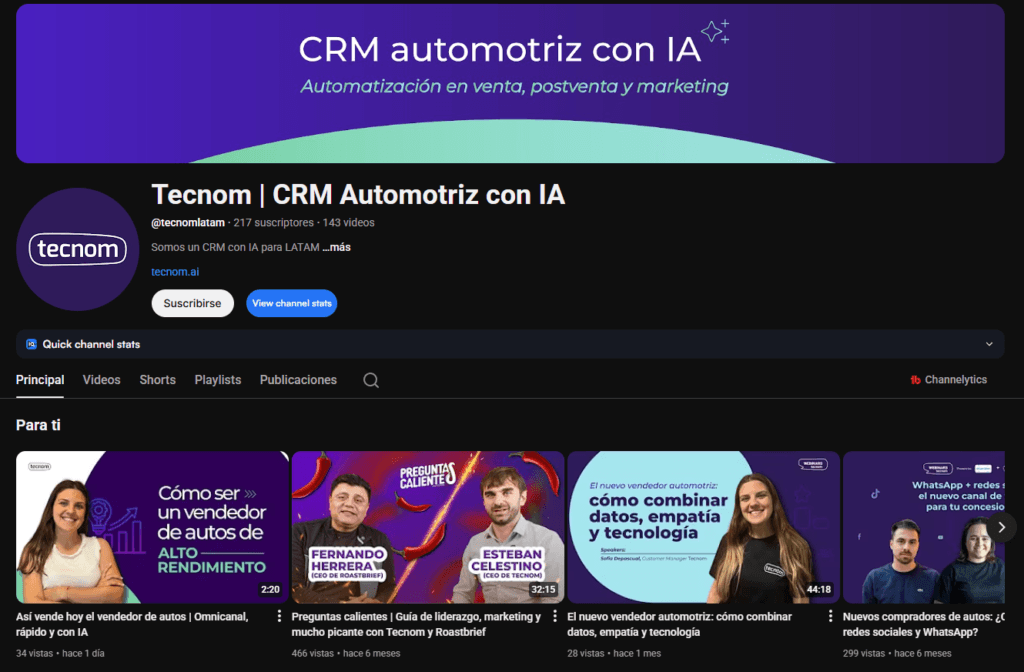Open options menu on the Preguntas calientes video
This screenshot has height=672, width=1024.
tap(556, 617)
